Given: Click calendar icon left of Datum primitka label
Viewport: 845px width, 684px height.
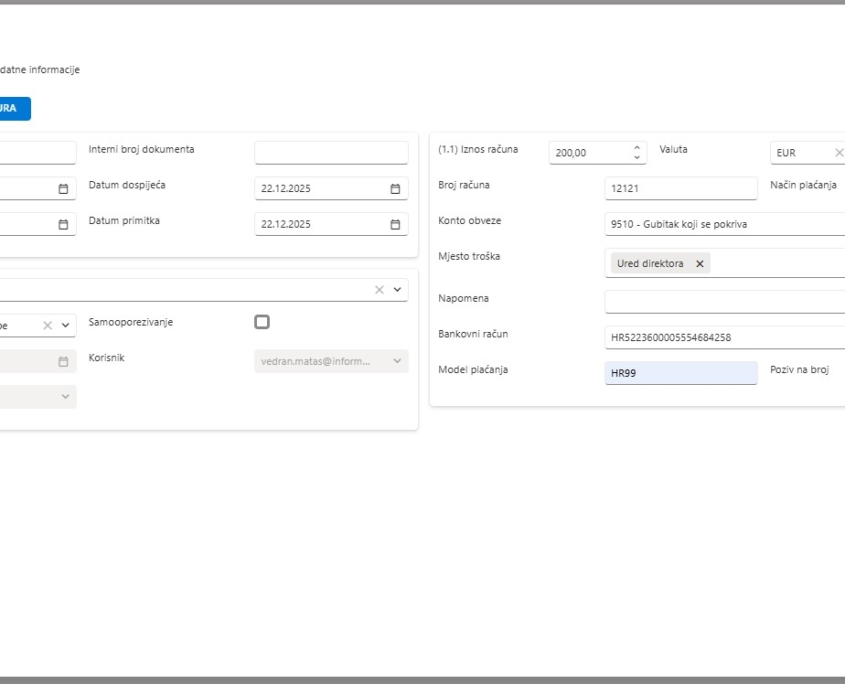Looking at the screenshot, I should 63,225.
